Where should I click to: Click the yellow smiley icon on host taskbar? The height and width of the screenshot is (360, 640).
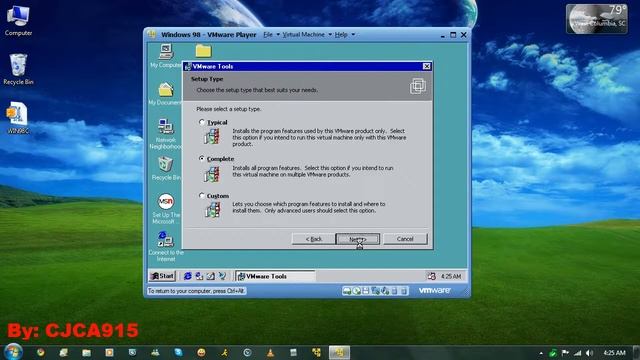click(201, 352)
